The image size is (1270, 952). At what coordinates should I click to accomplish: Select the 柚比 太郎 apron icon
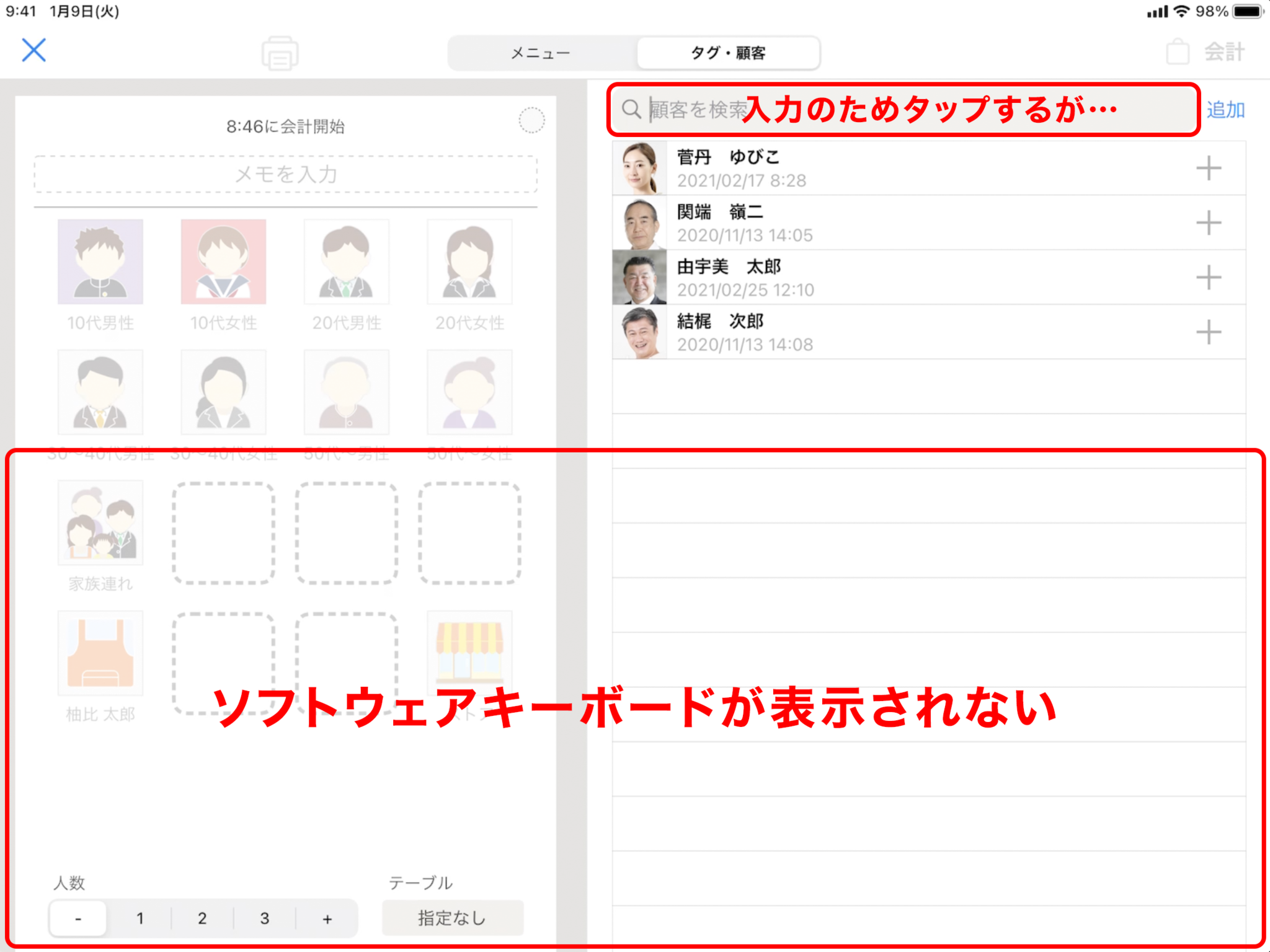(100, 653)
